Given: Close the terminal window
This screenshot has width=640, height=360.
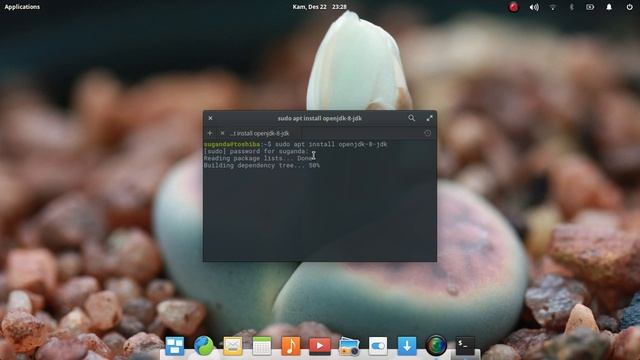Looking at the screenshot, I should pos(210,118).
